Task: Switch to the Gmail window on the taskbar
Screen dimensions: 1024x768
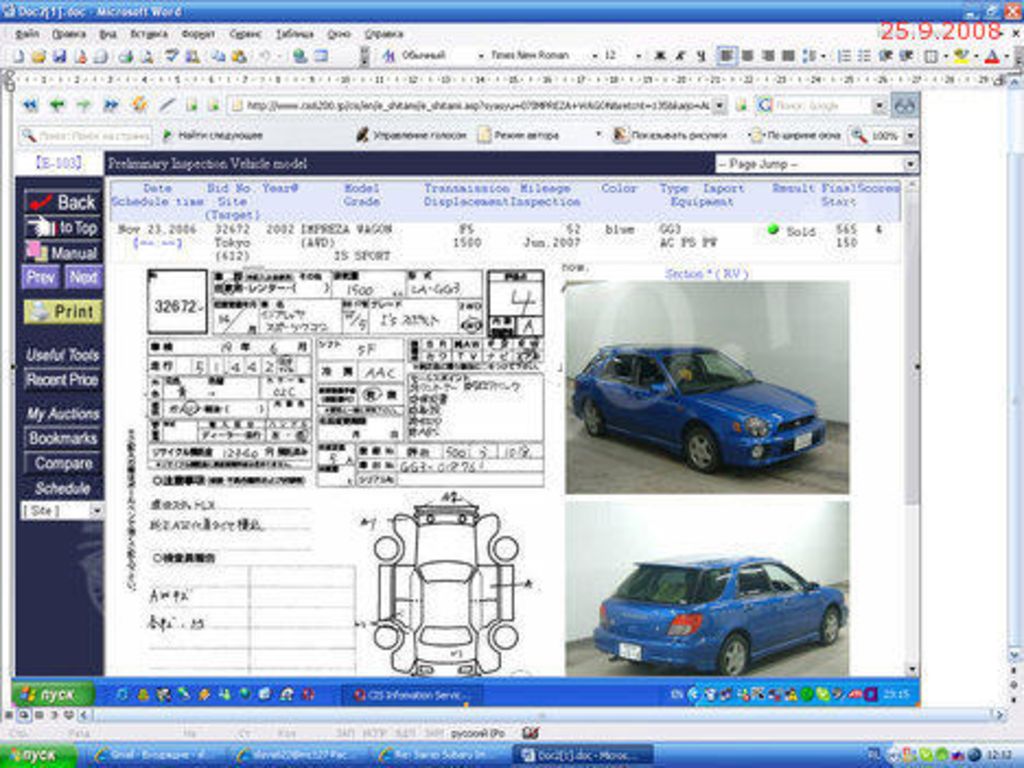Action: [153, 756]
